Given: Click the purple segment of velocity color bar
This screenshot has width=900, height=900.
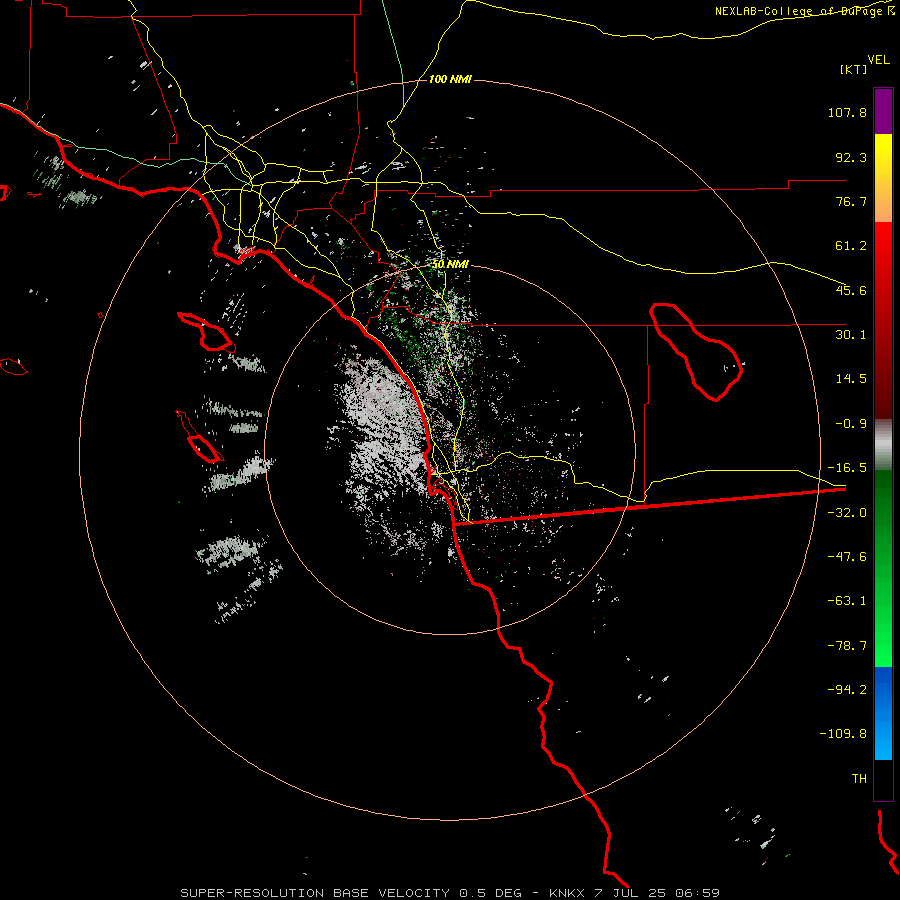Looking at the screenshot, I should point(883,111).
